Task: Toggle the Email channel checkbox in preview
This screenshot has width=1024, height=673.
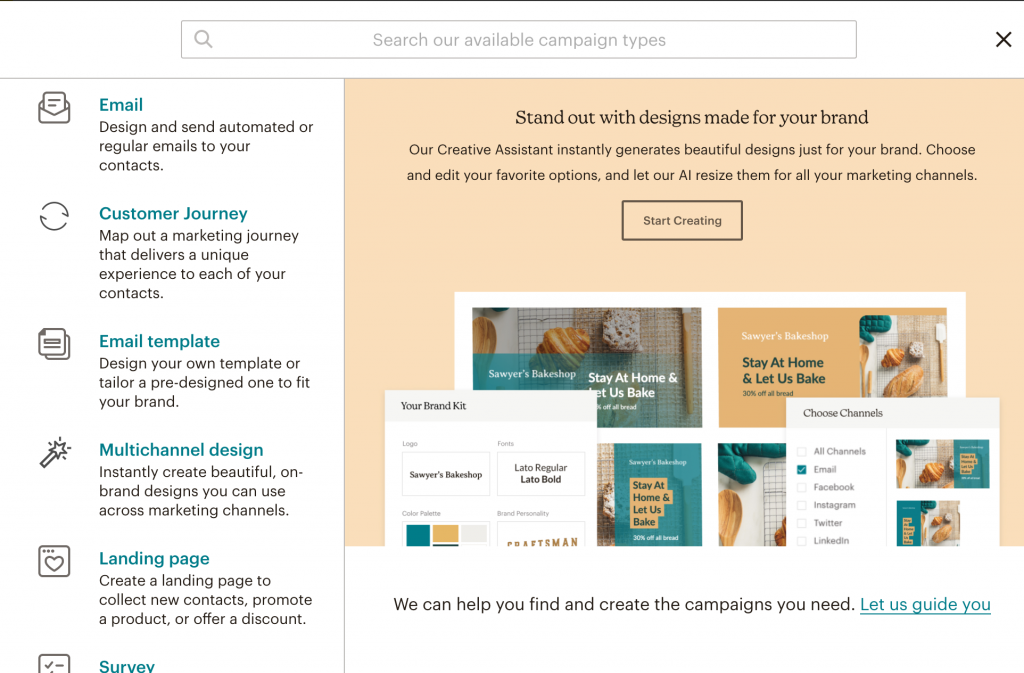Action: (x=801, y=469)
